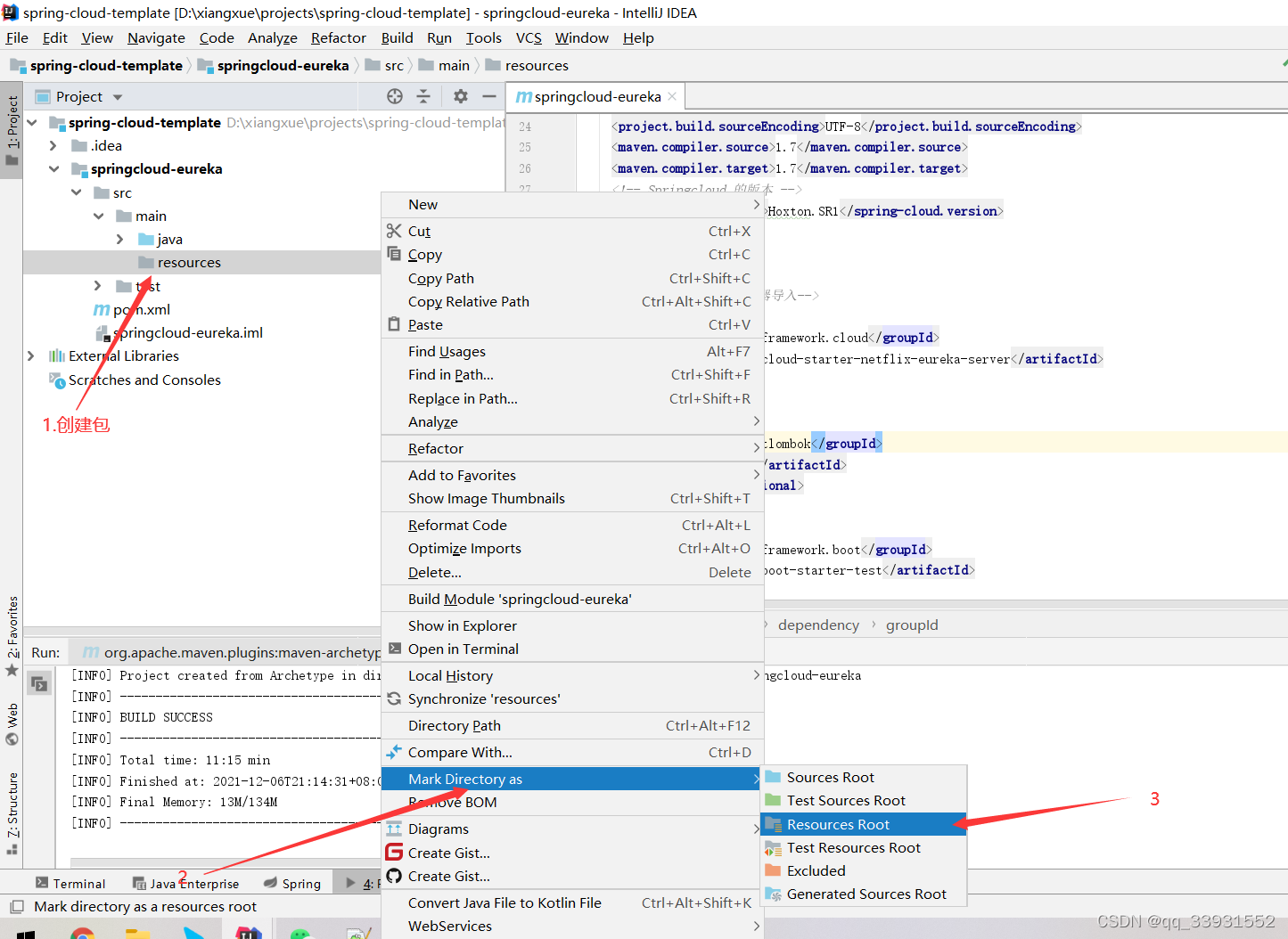Expand the test folder
Screen dimensions: 1288x939
(x=98, y=285)
